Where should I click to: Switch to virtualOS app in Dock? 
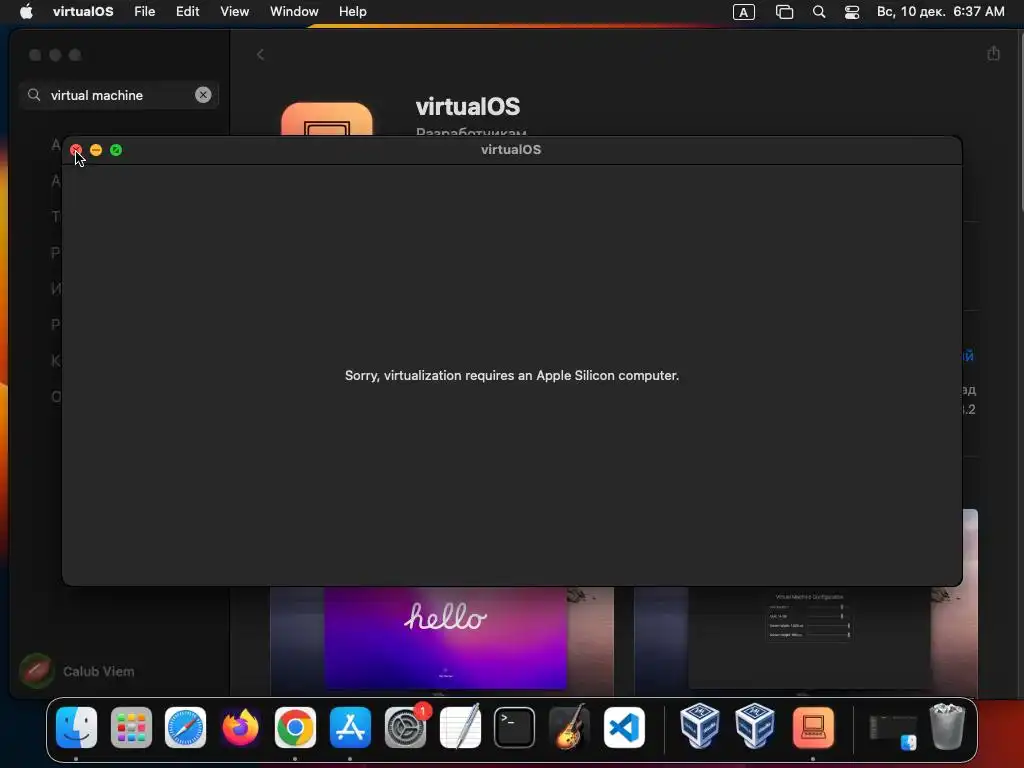(813, 728)
